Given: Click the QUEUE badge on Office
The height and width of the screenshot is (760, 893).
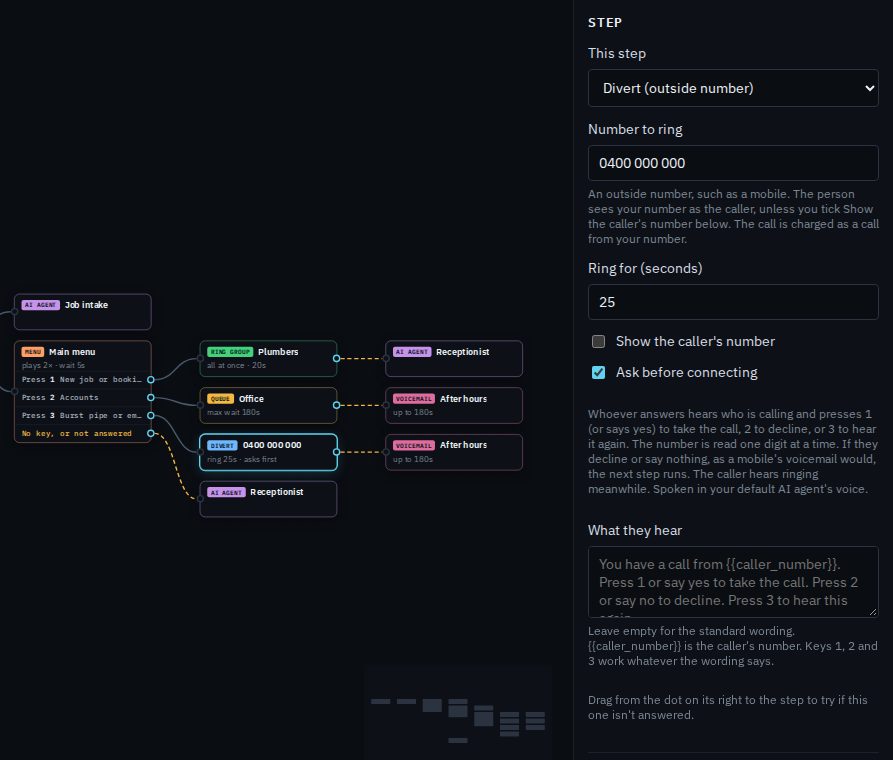Looking at the screenshot, I should pyautogui.click(x=220, y=399).
